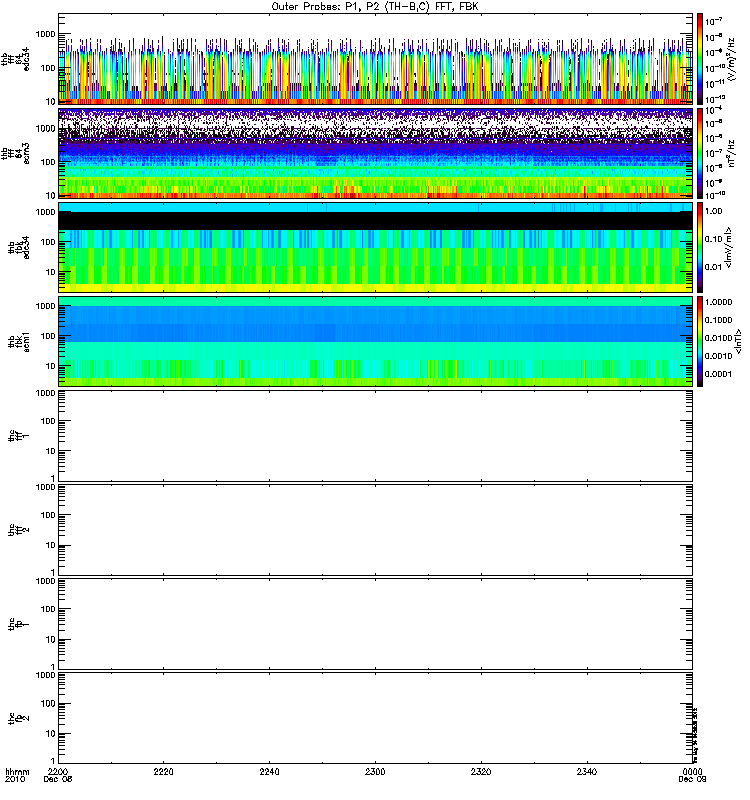The height and width of the screenshot is (800, 750).
Task: Click the 'thb fbk edc34' axis label
Action: (19, 247)
